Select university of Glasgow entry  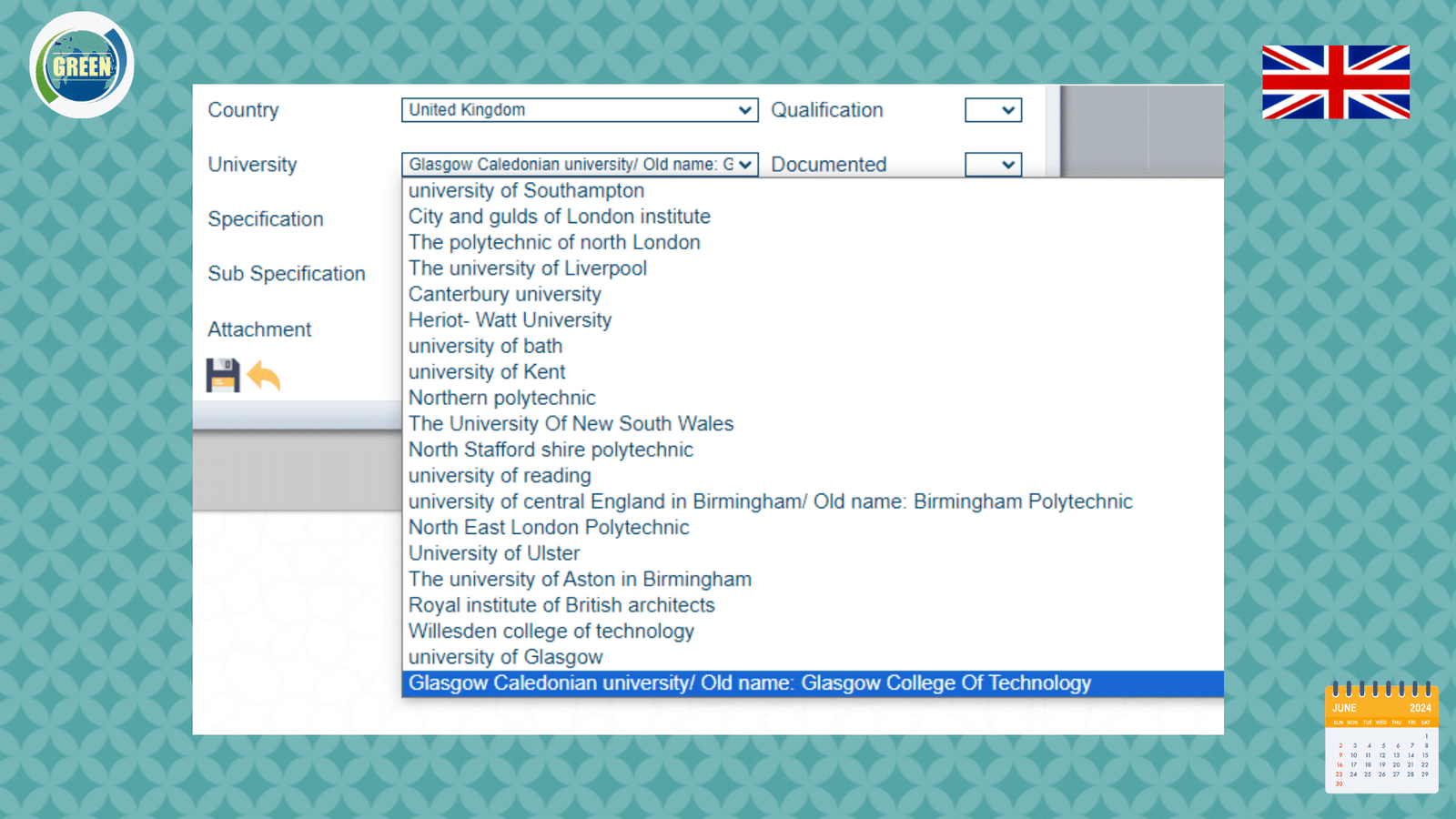click(x=506, y=657)
